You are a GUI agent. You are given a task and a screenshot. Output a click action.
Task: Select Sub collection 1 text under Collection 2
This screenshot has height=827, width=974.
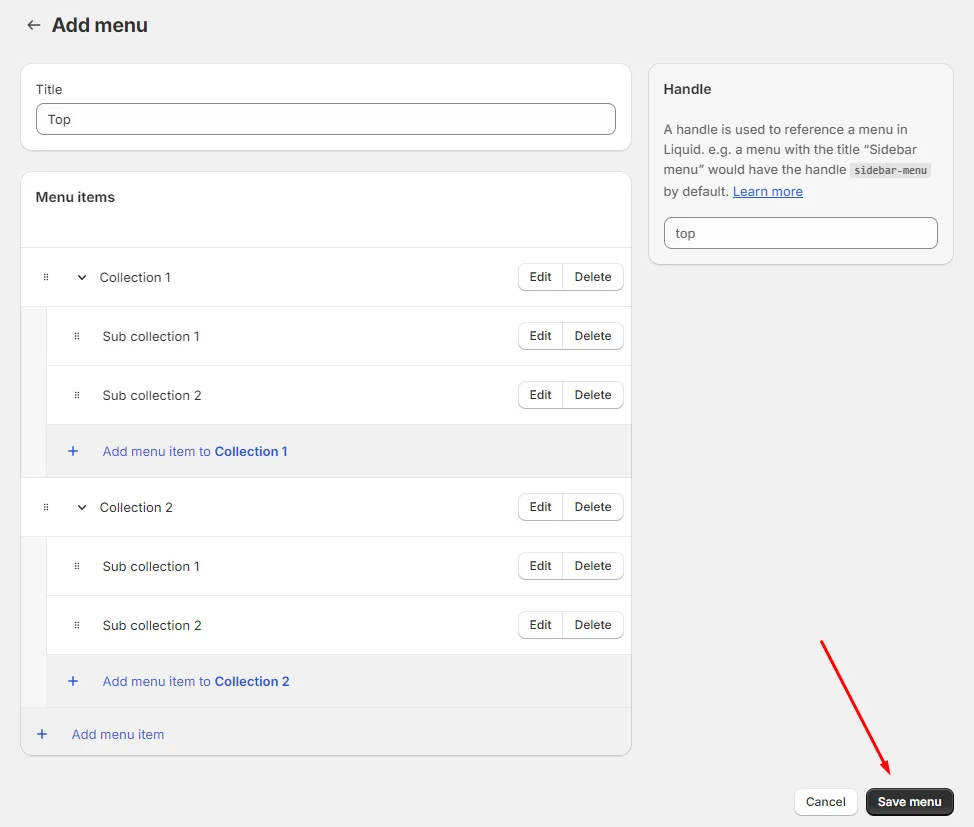151,566
